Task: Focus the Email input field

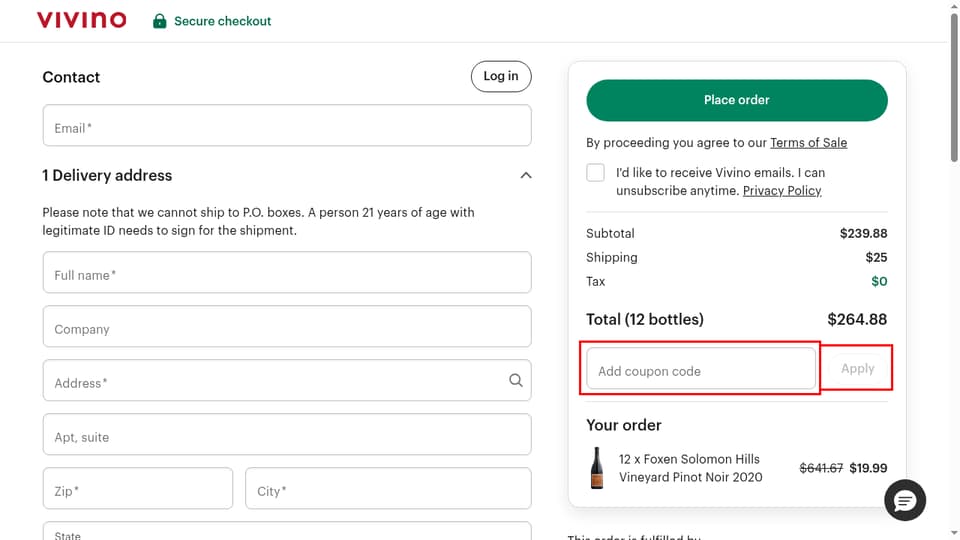Action: tap(287, 126)
